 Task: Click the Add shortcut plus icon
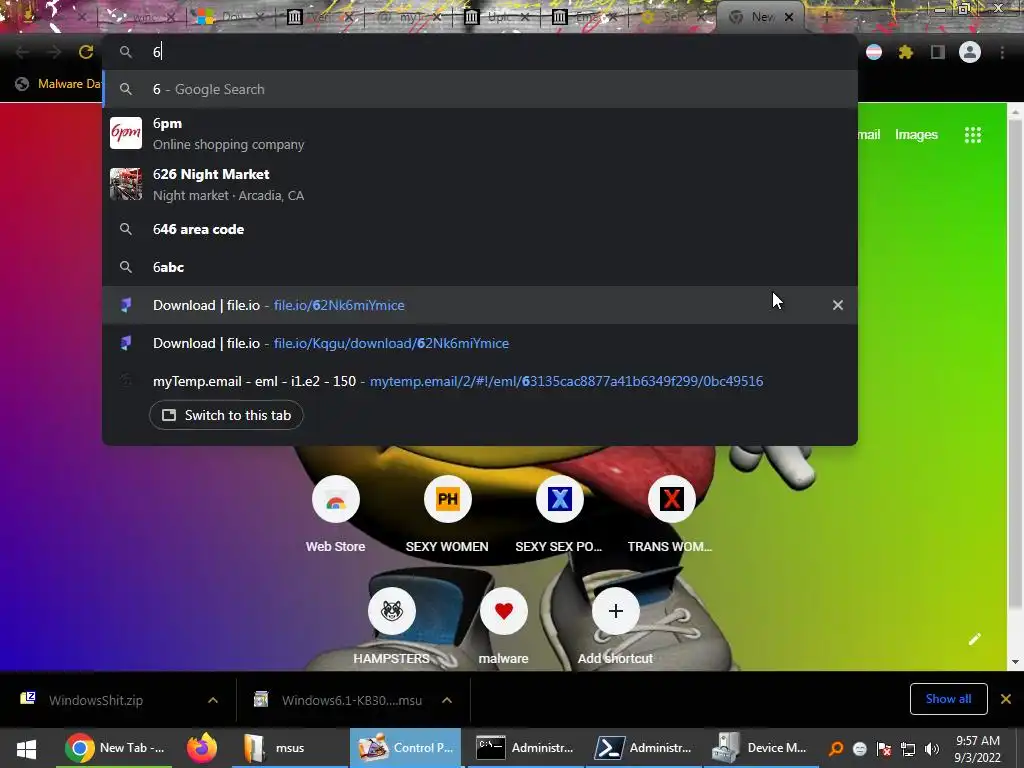[x=615, y=611]
